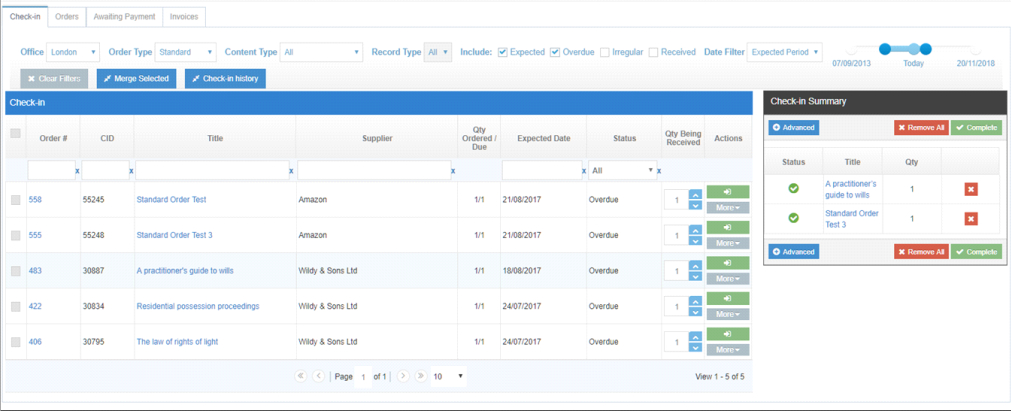Open the Content Type dropdown
Viewport: 1011px width, 411px height.
click(x=322, y=52)
